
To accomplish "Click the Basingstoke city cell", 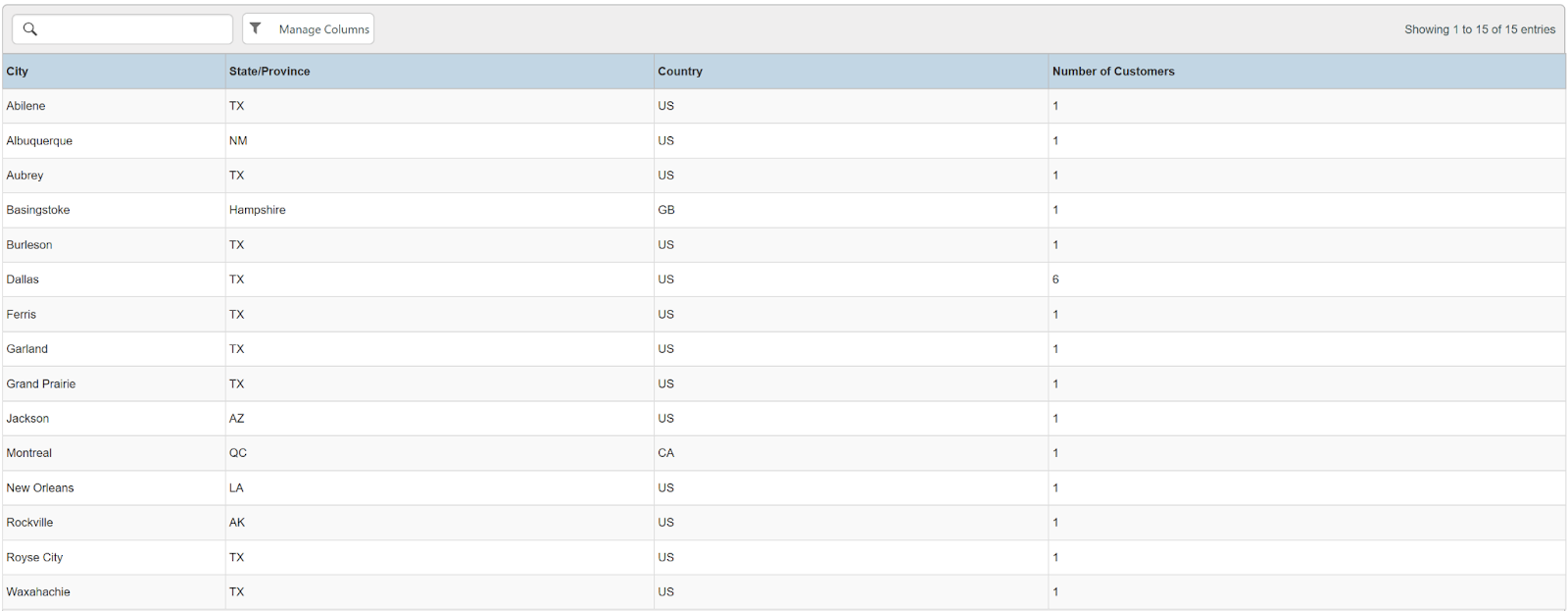I will click(x=38, y=210).
